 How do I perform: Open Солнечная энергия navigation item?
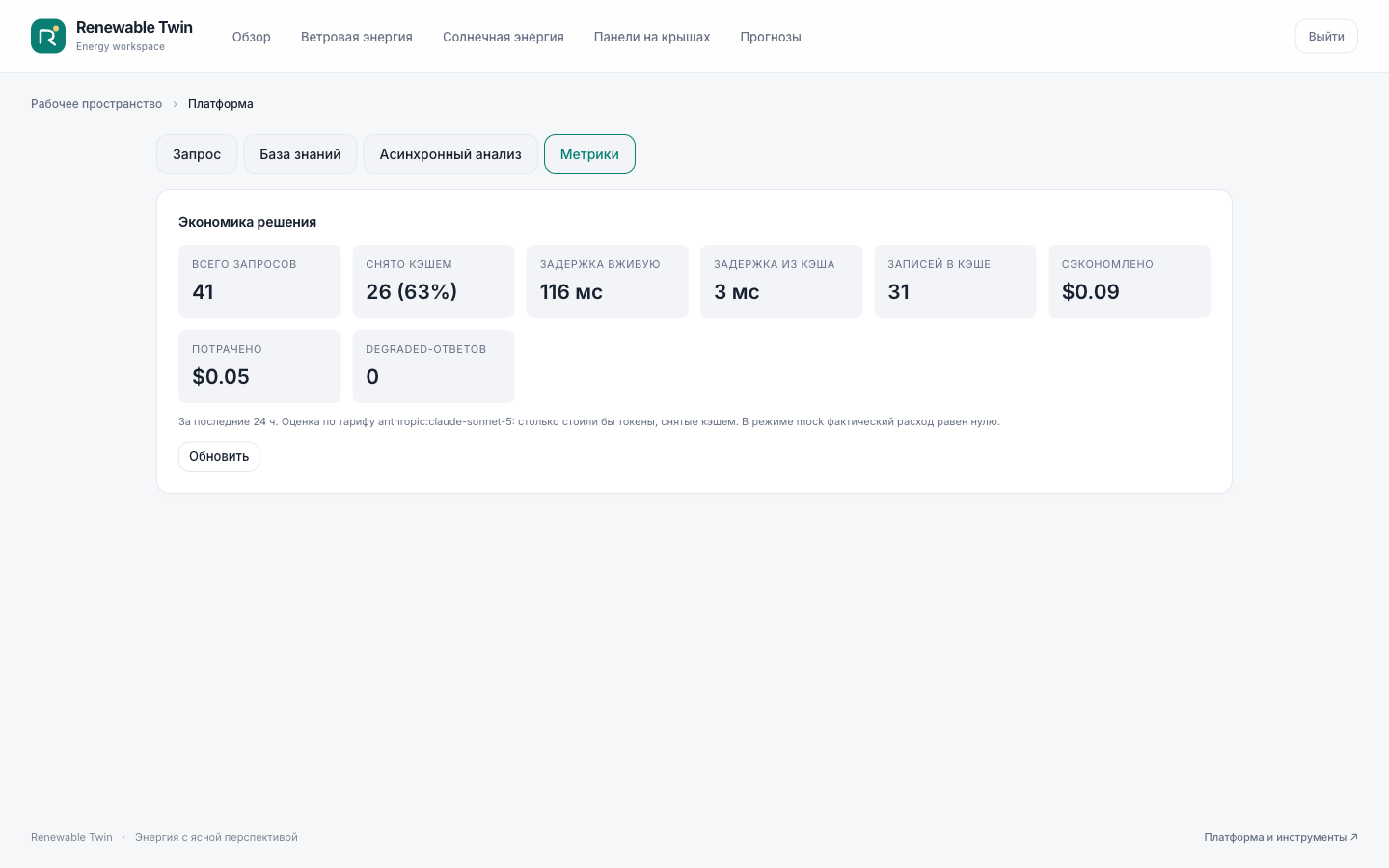tap(503, 37)
